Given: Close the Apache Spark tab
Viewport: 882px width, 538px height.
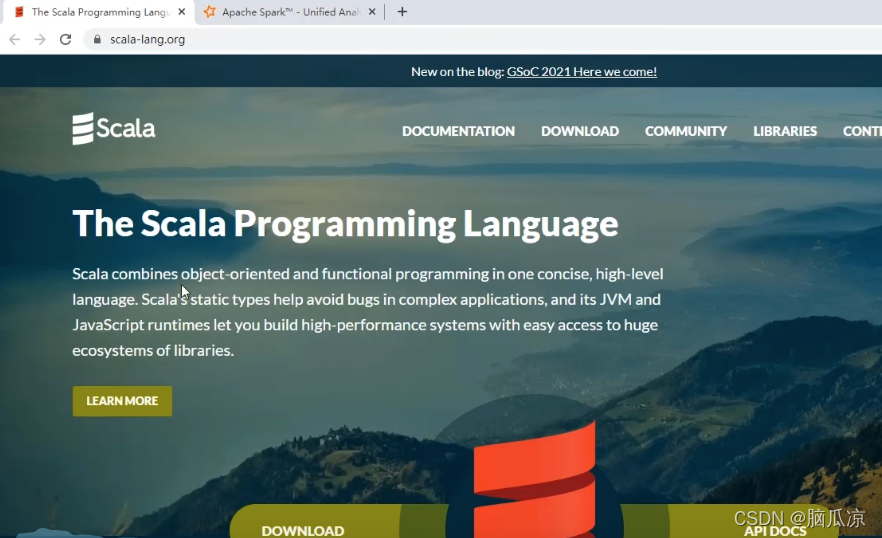Looking at the screenshot, I should tap(372, 12).
